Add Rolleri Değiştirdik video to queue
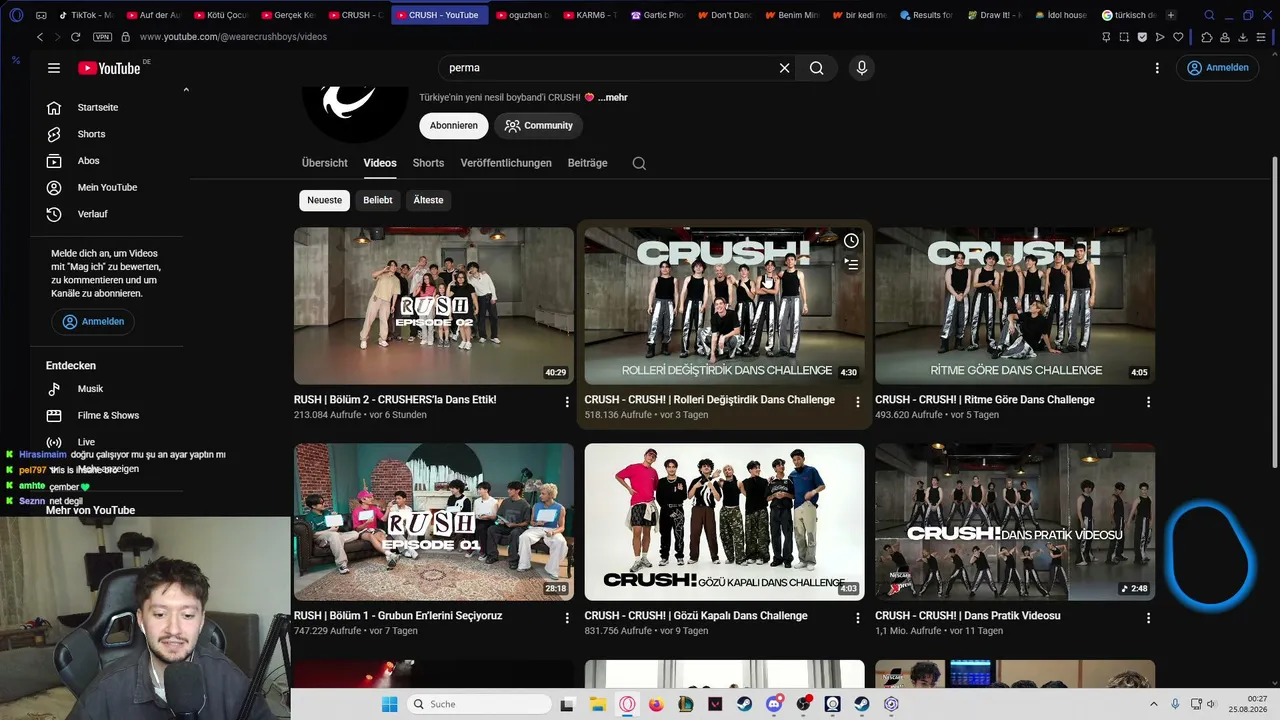 point(851,265)
